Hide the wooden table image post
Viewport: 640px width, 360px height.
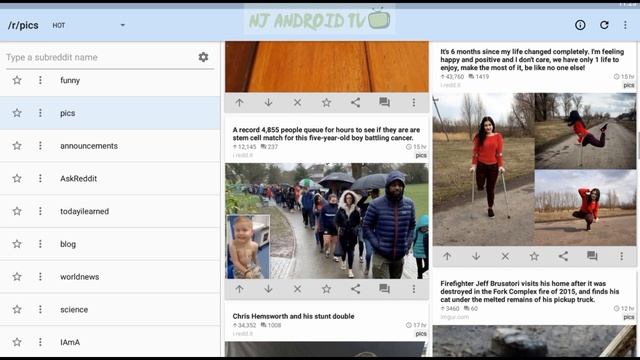298,102
